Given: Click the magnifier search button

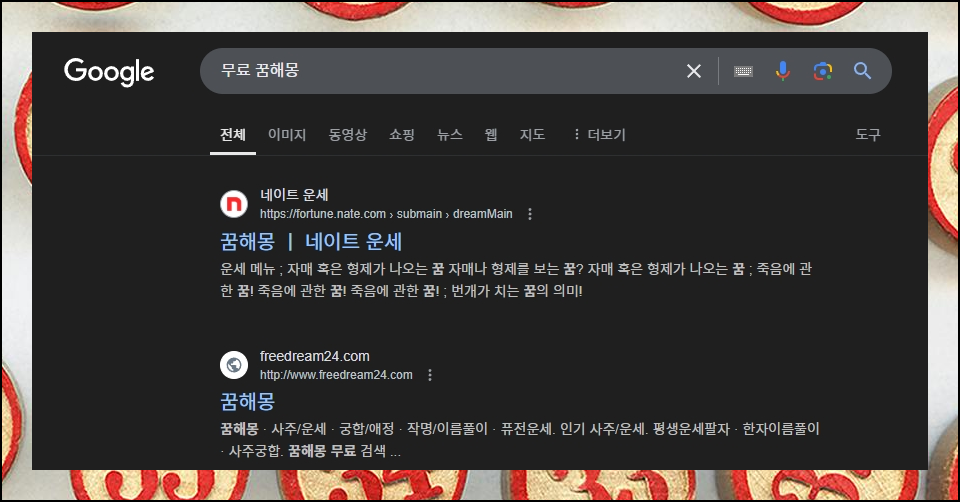Looking at the screenshot, I should [863, 71].
